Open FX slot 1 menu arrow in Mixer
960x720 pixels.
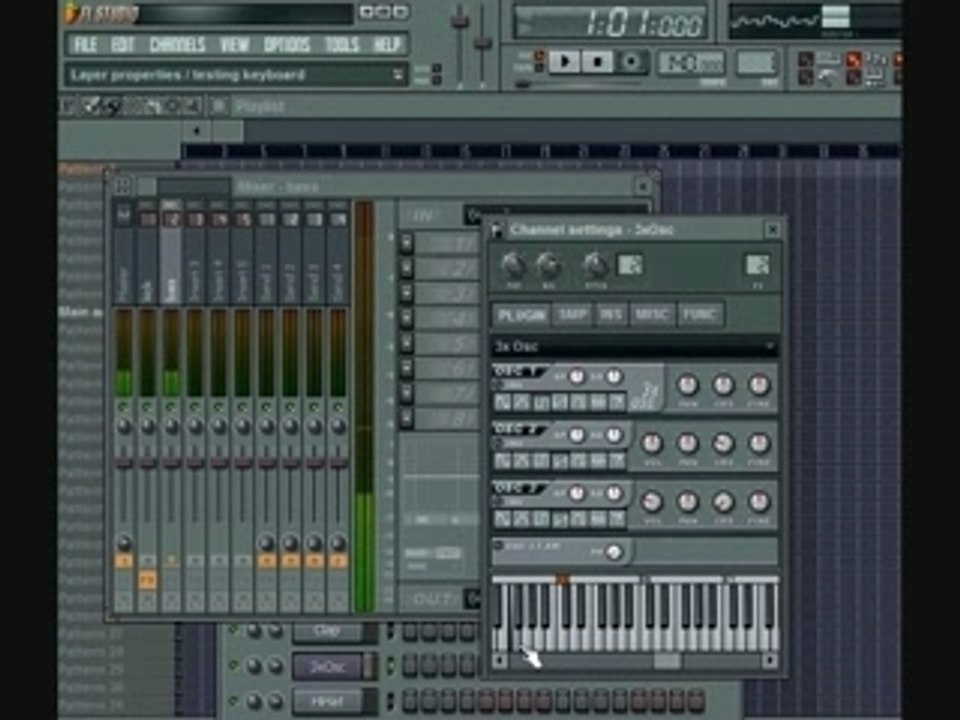pos(407,244)
